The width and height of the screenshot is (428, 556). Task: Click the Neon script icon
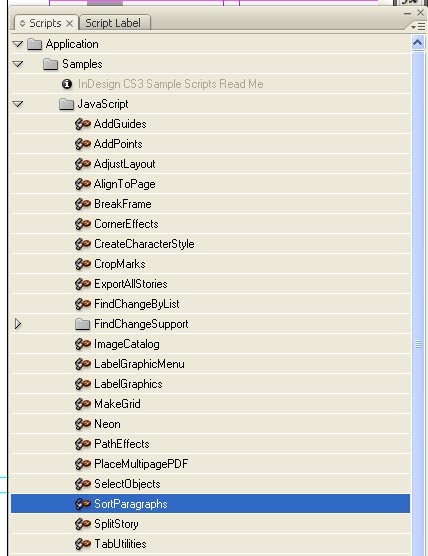tap(83, 424)
